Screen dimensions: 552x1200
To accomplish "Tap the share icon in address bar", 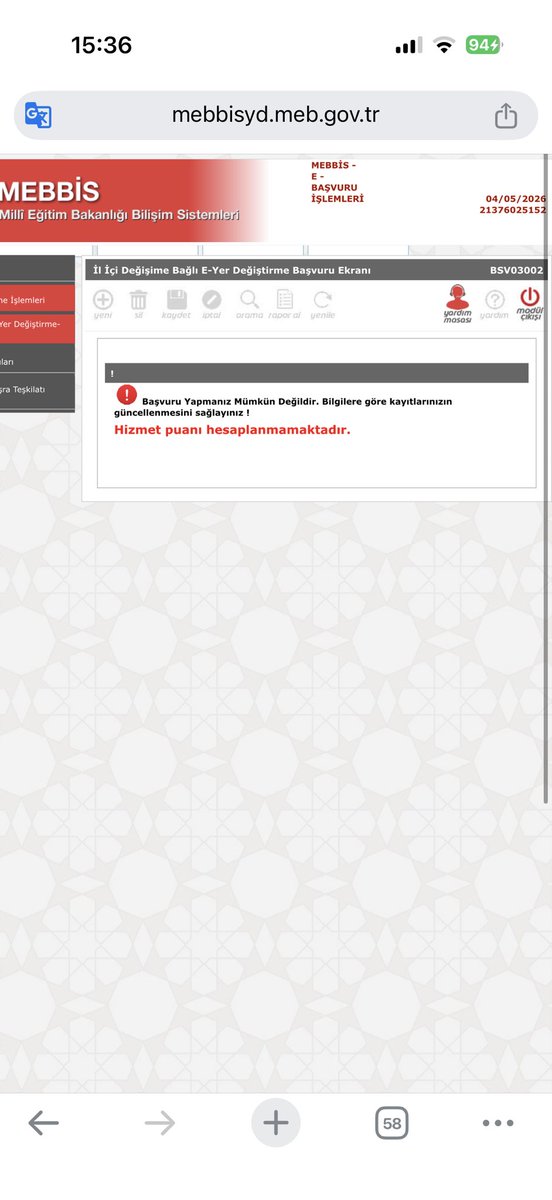I will click(506, 115).
